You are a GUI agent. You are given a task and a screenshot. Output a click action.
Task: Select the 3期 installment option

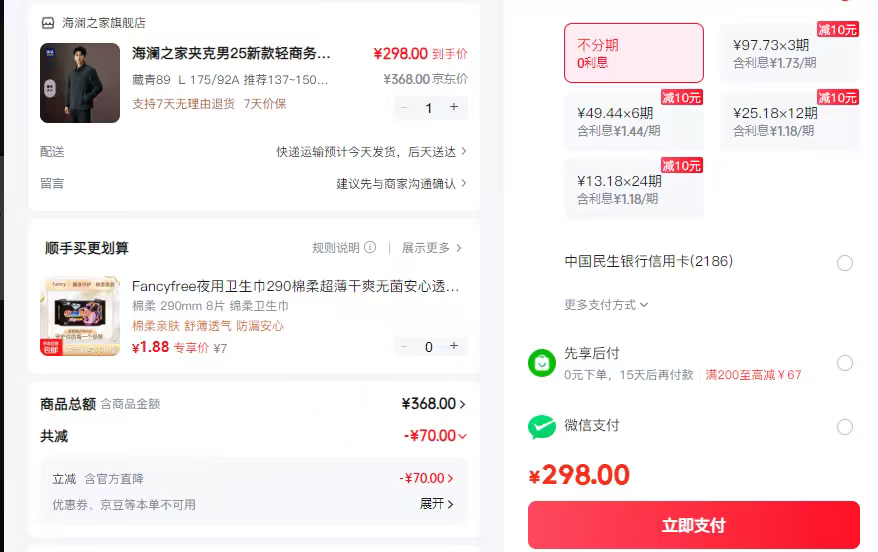pos(789,53)
